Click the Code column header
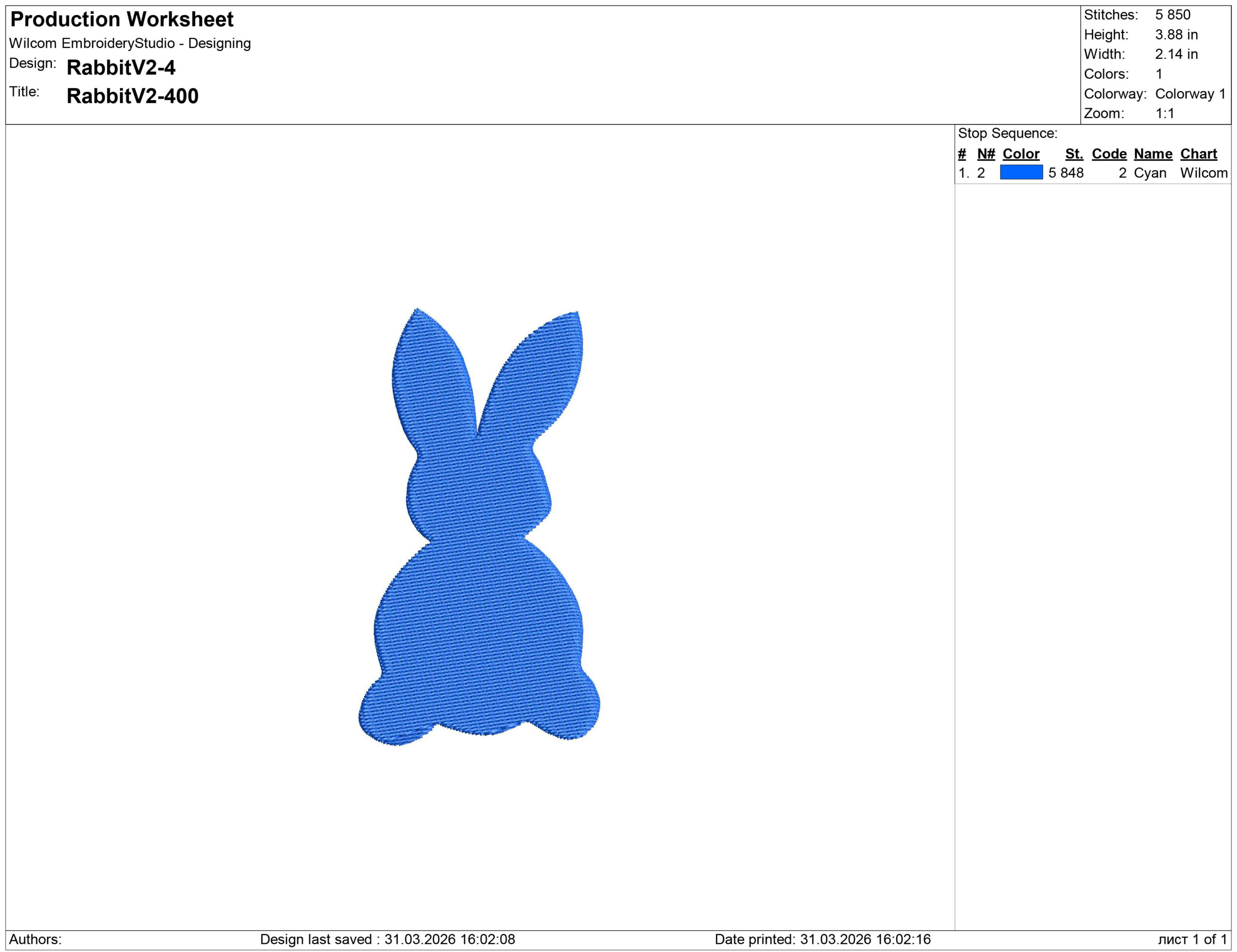 click(1109, 154)
